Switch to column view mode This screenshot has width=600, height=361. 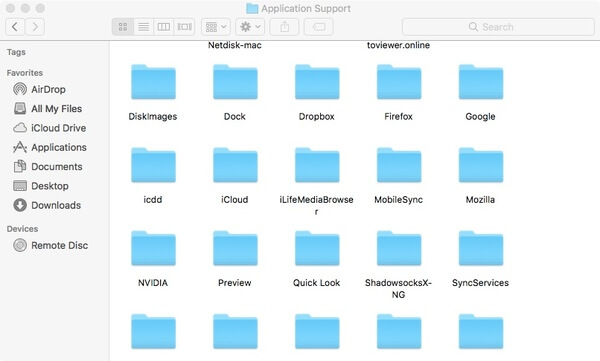coord(164,27)
